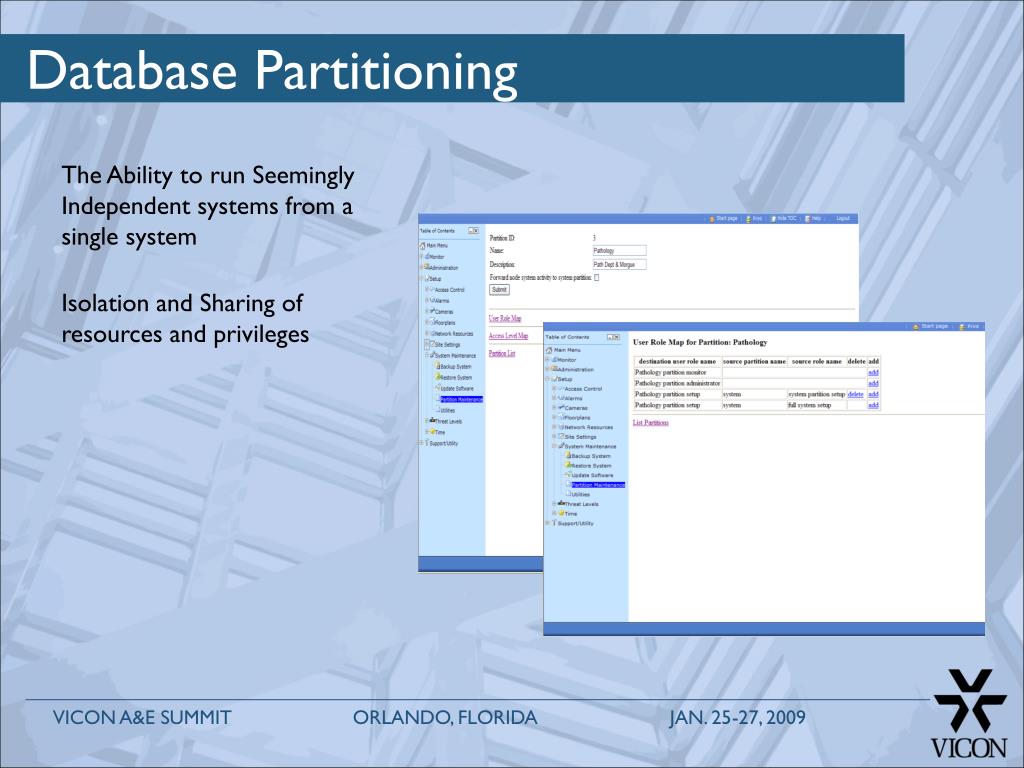Expand the Support/Utility node in the User Role Map window tree
This screenshot has height=768, width=1024.
(x=547, y=522)
